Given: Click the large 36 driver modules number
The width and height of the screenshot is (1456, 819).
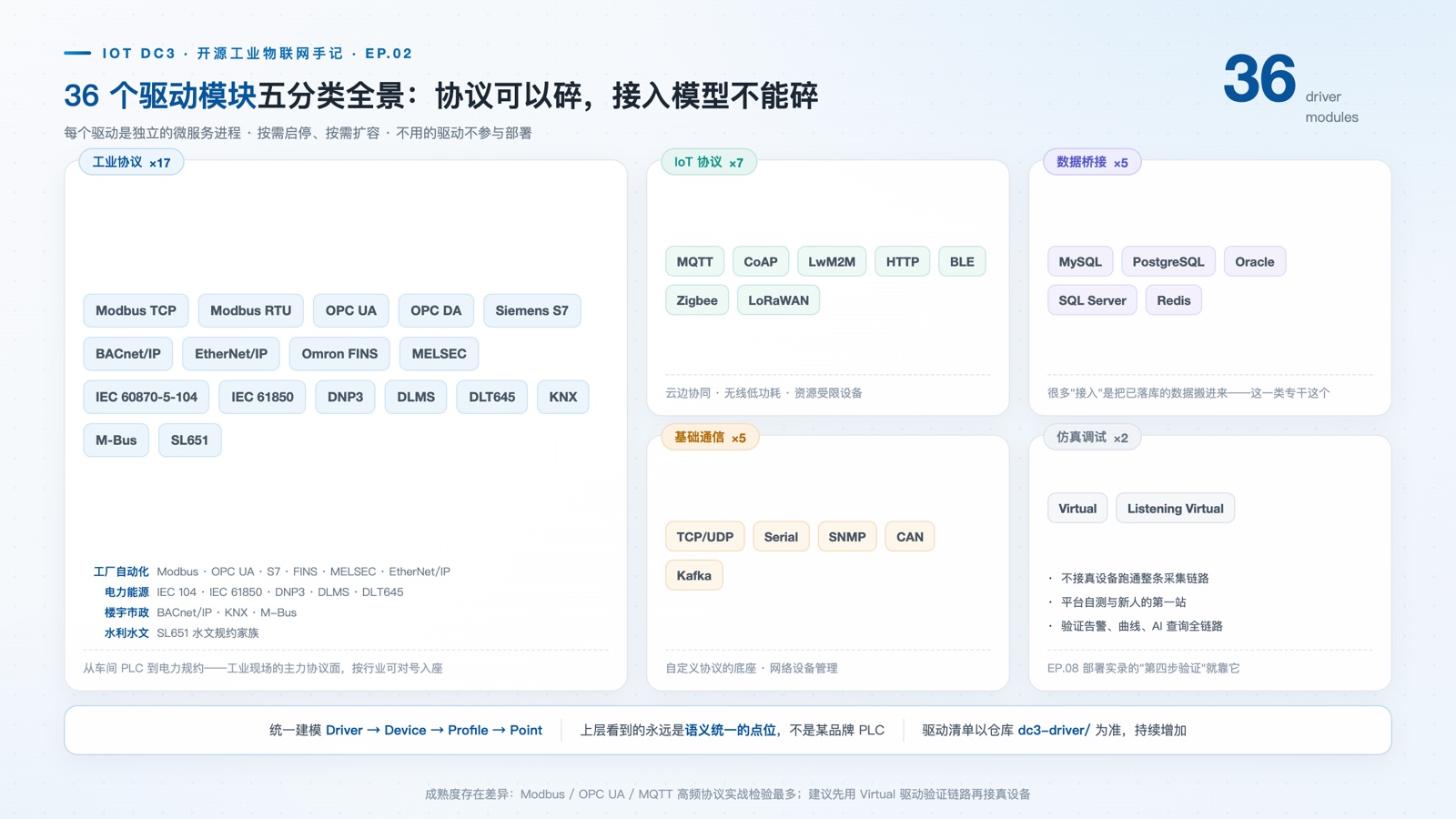Looking at the screenshot, I should click(1259, 78).
